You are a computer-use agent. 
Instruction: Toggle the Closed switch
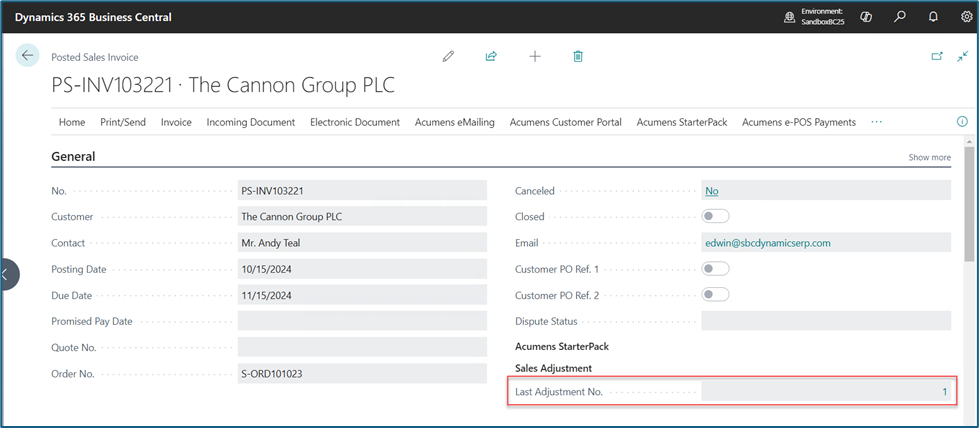click(716, 217)
